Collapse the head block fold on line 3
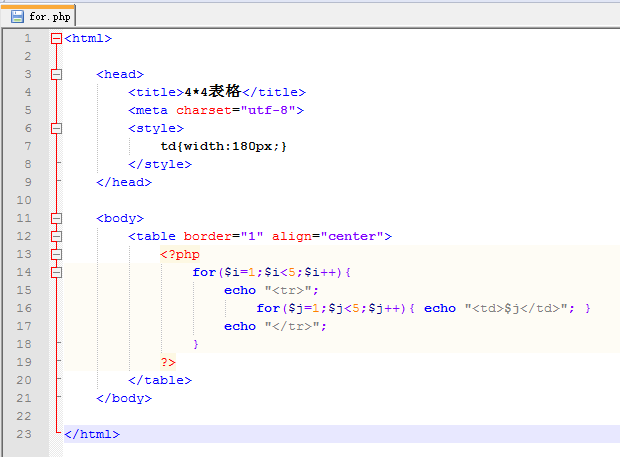Viewport: 620px width, 457px height. pos(57,74)
